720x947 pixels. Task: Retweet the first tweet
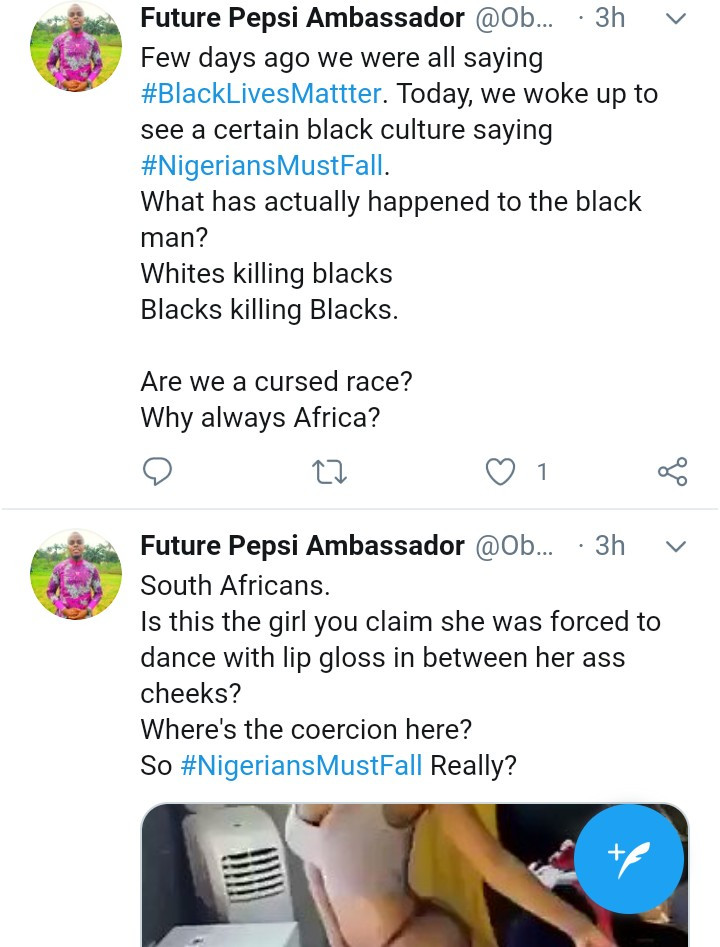(329, 471)
